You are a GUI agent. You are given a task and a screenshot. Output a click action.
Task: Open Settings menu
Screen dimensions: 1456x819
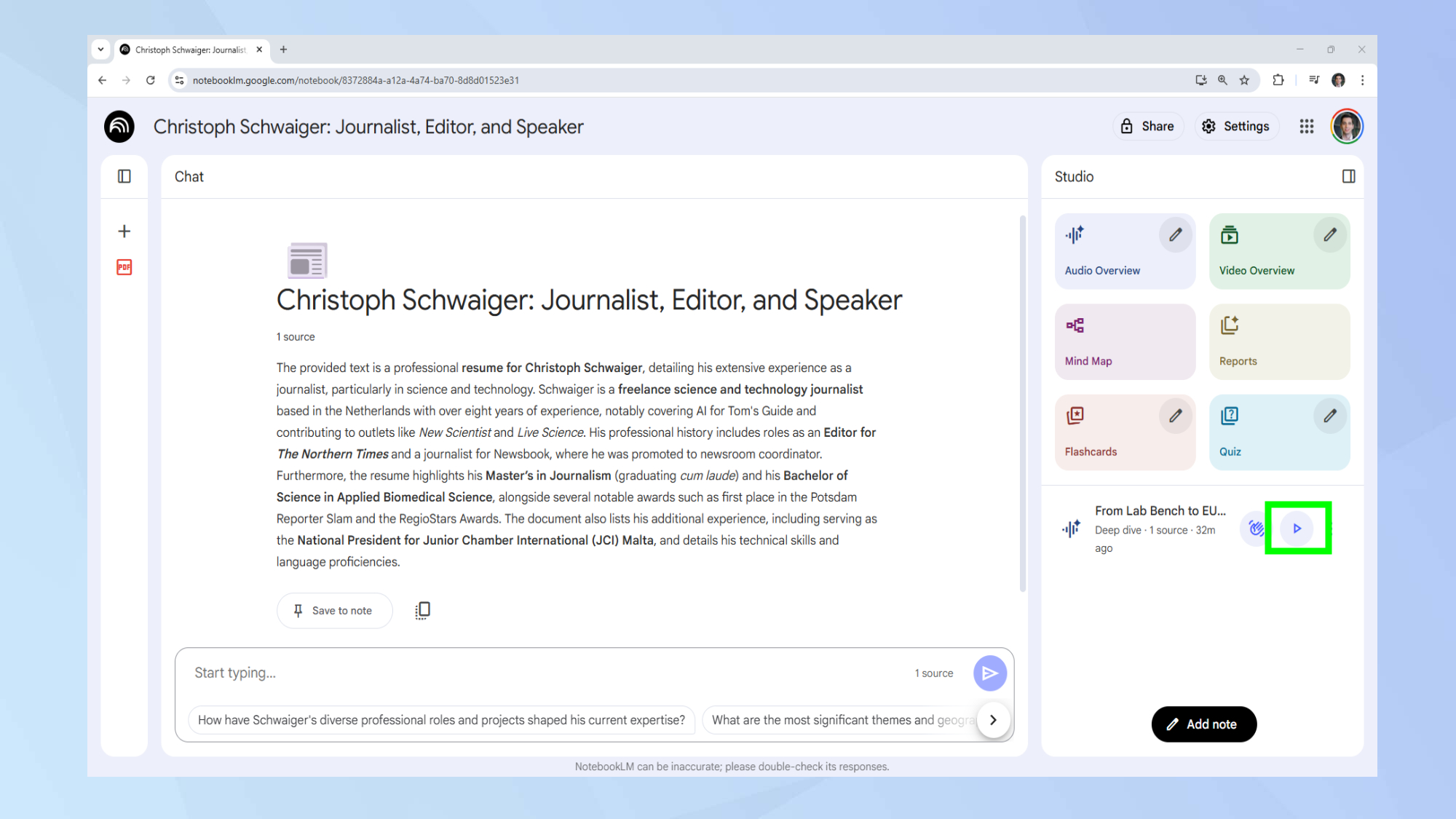[1235, 127]
